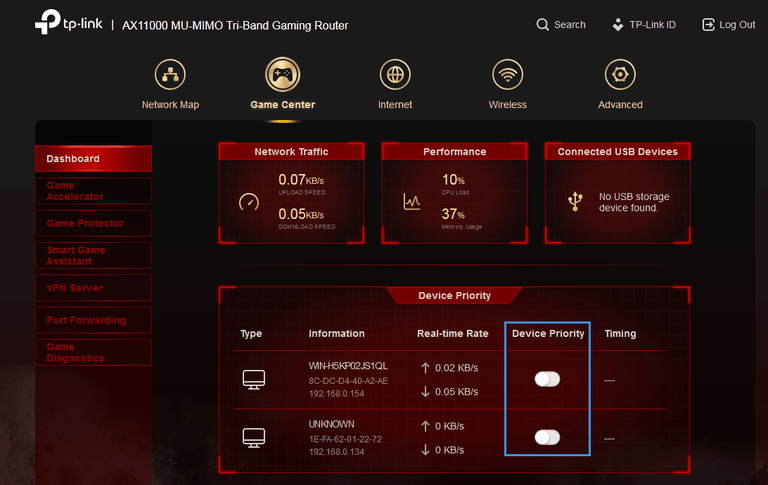Open Game Protector in the sidebar

click(93, 223)
